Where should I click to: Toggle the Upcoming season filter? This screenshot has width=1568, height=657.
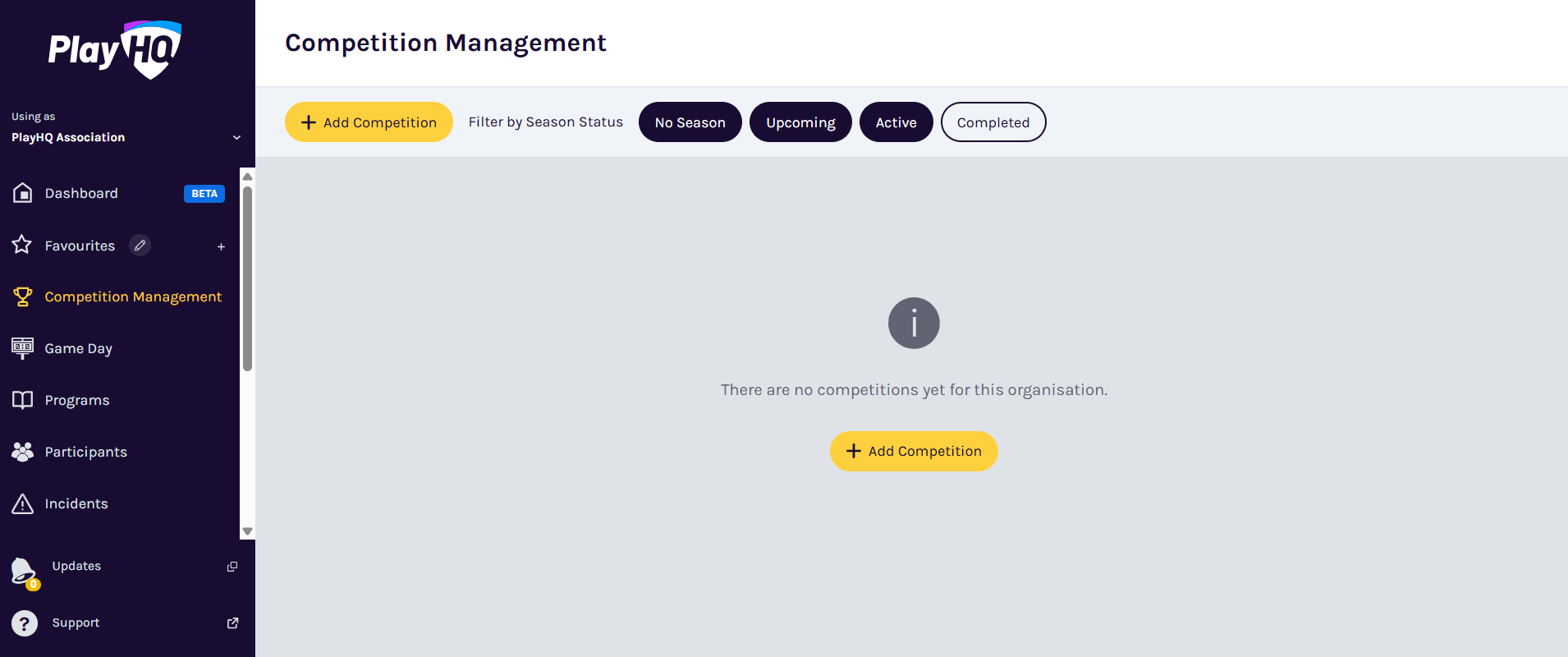(800, 122)
